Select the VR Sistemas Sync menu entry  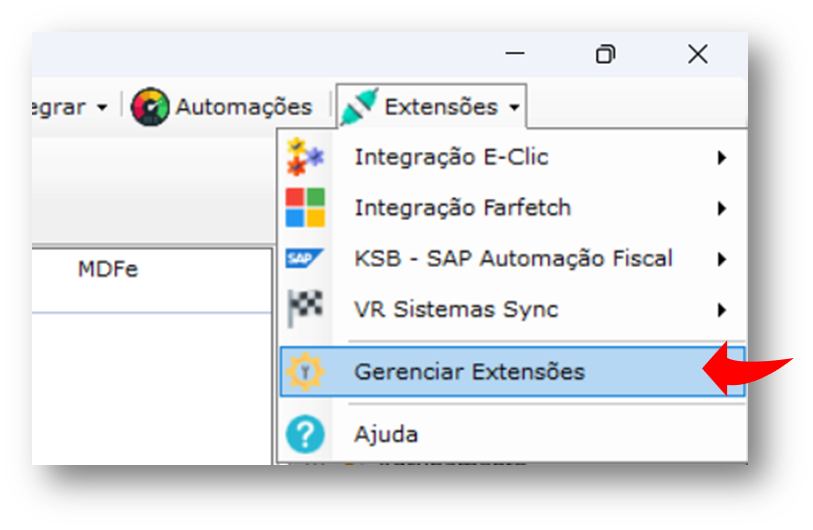(x=512, y=310)
